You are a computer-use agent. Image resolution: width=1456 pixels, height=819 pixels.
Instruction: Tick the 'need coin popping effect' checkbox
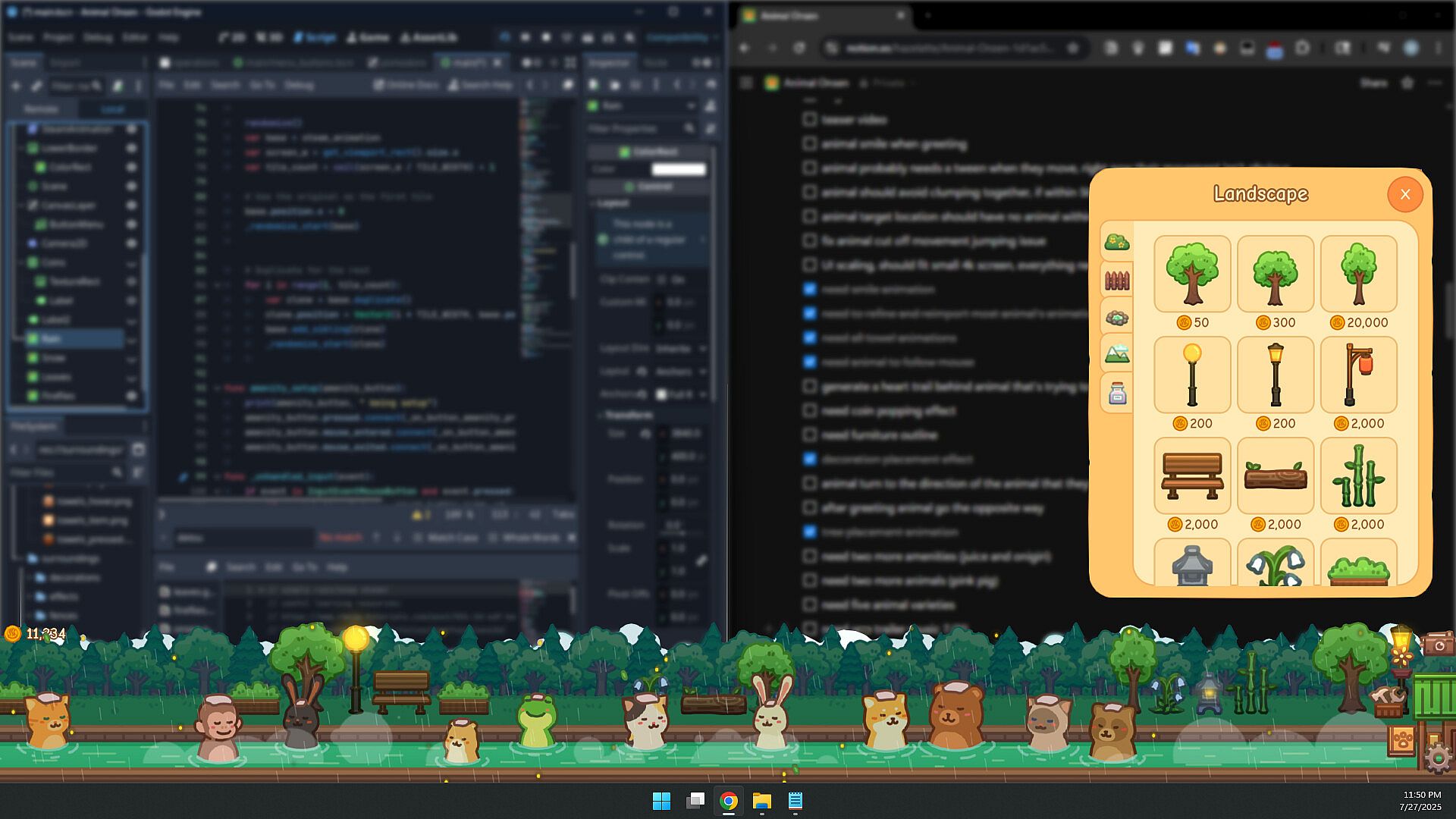(x=809, y=411)
